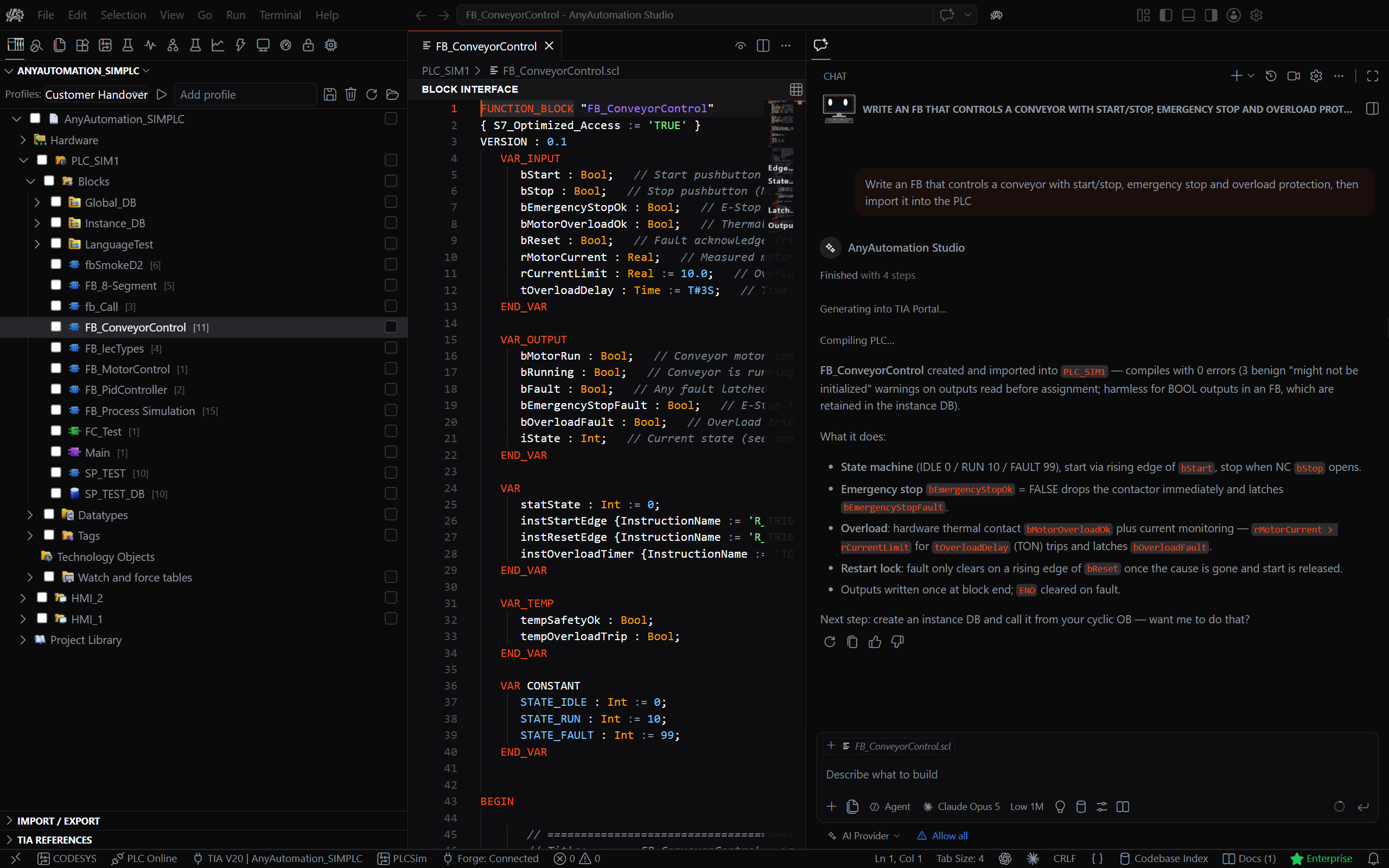Image resolution: width=1389 pixels, height=868 pixels.
Task: Click the PLC_SIM1 breadcrumb
Action: click(x=445, y=71)
